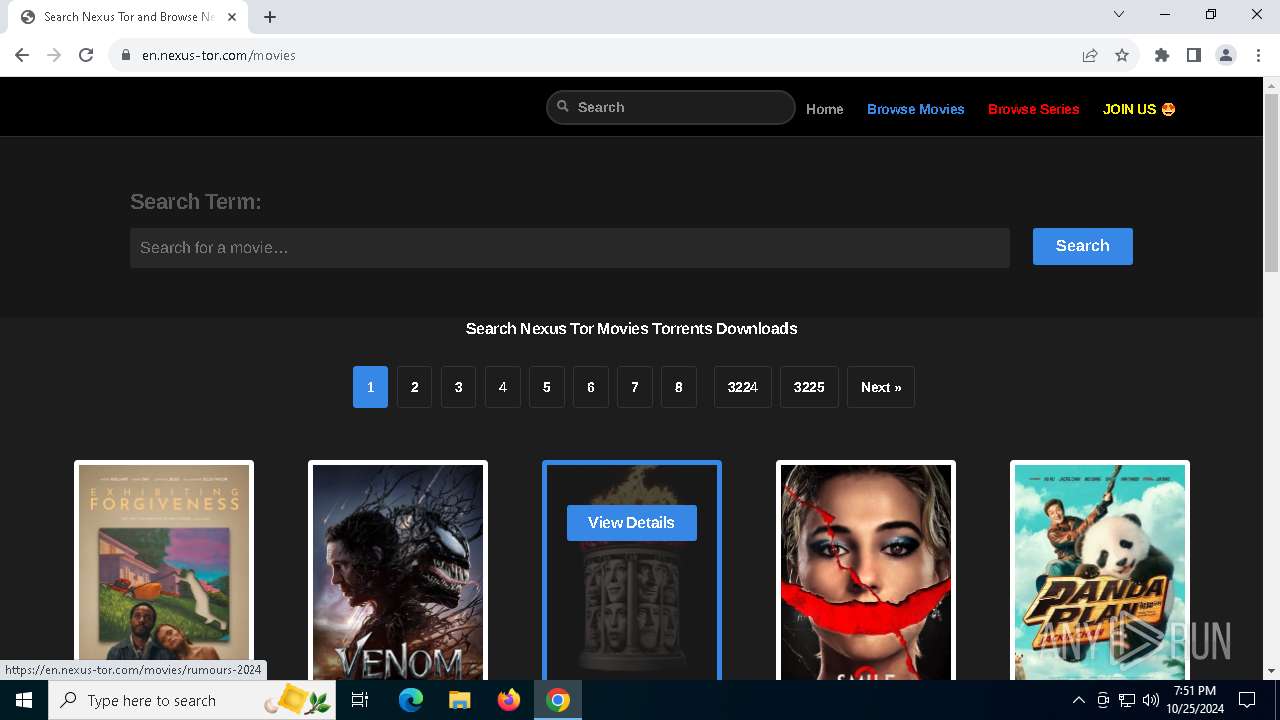Viewport: 1280px width, 720px height.
Task: Click the View Details button
Action: coord(631,523)
